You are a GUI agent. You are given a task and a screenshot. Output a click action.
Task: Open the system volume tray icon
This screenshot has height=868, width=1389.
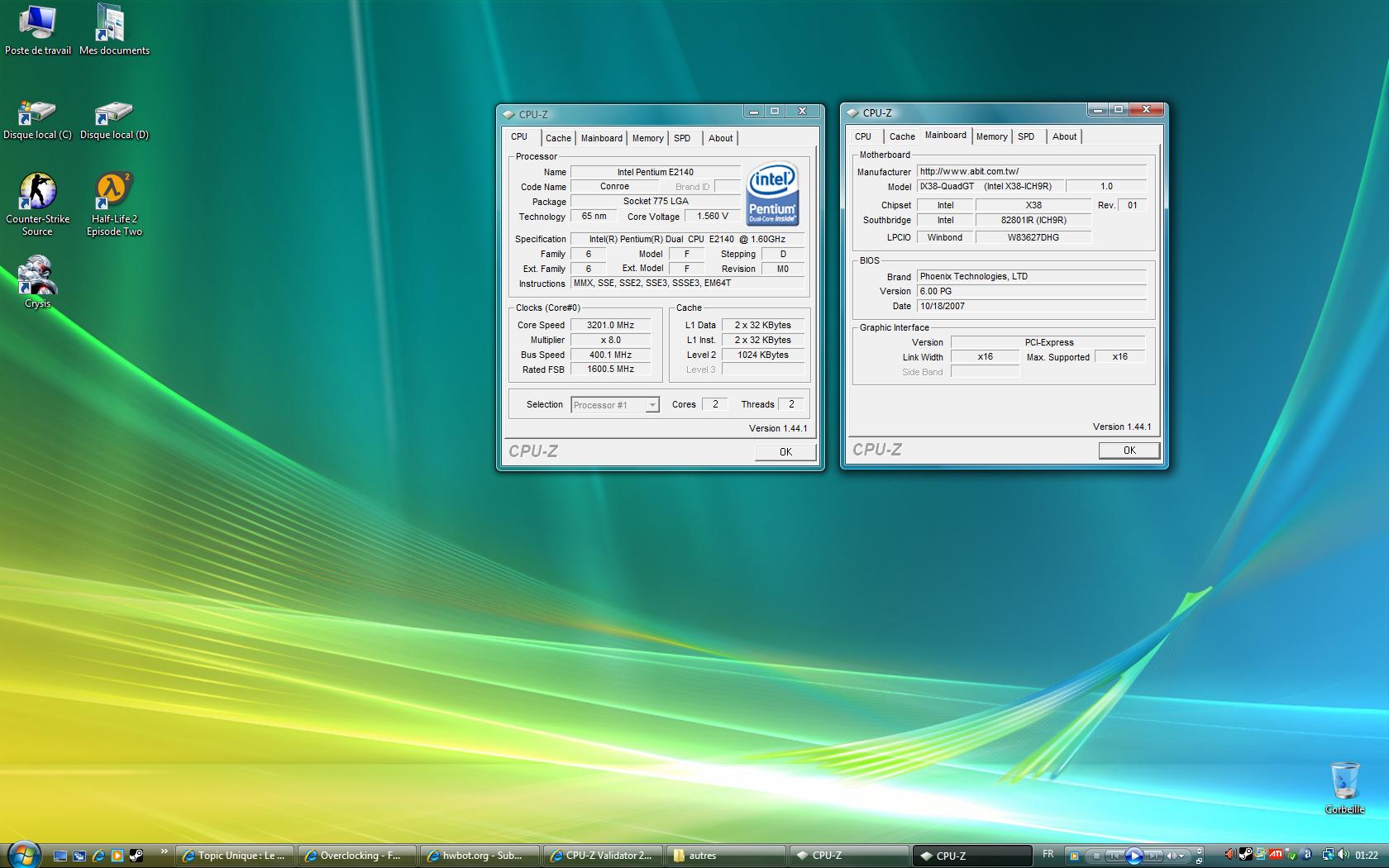coord(1343,854)
